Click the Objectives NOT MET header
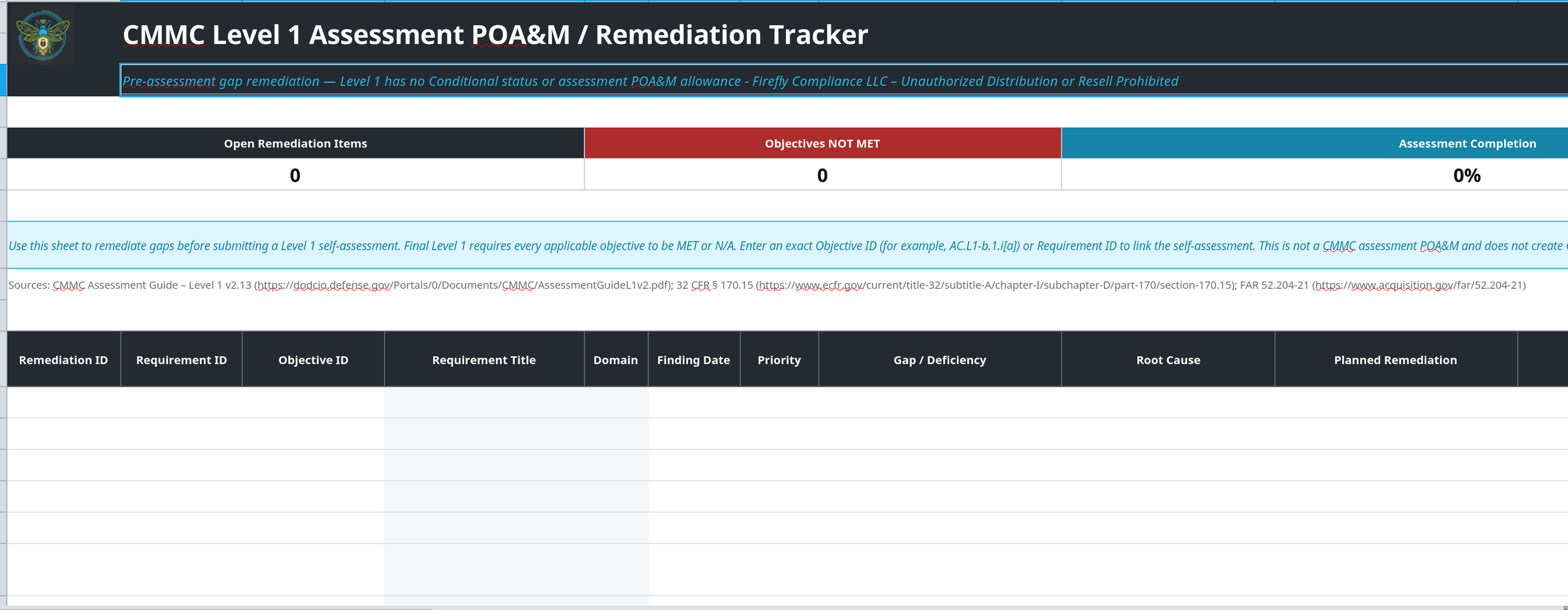 822,143
